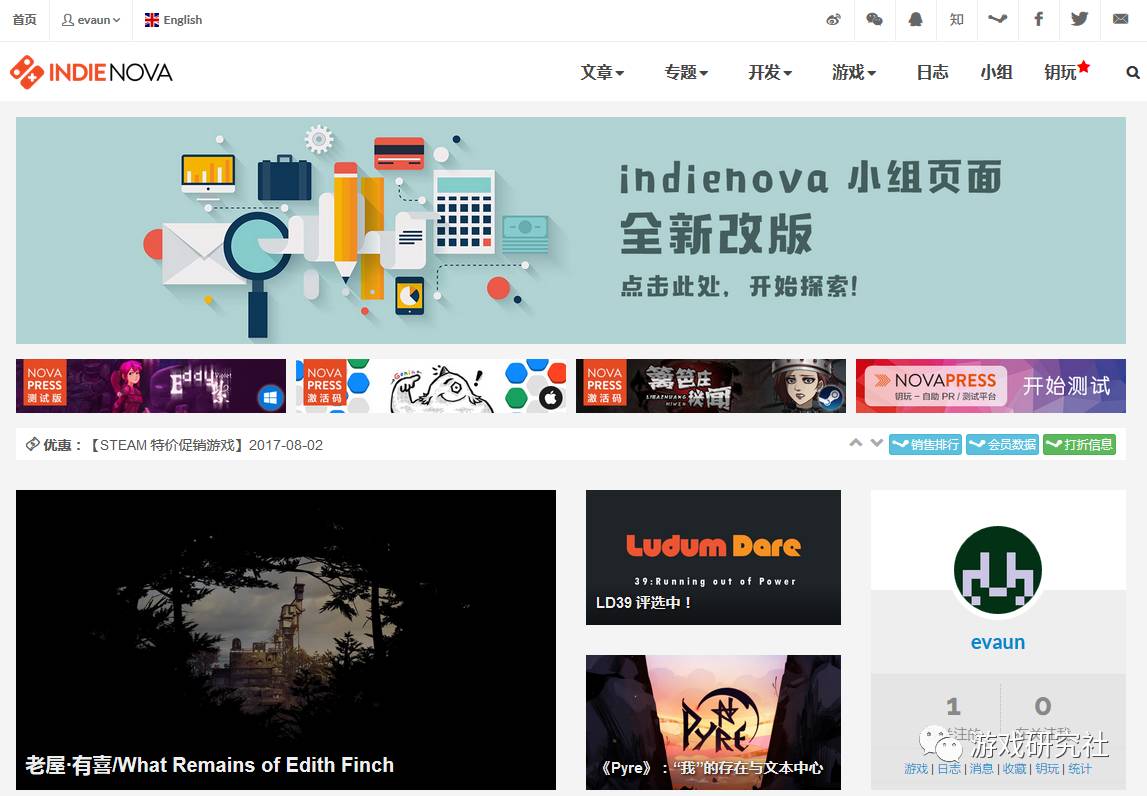Expand the 开发 menu
The image size is (1147, 796).
(x=770, y=72)
